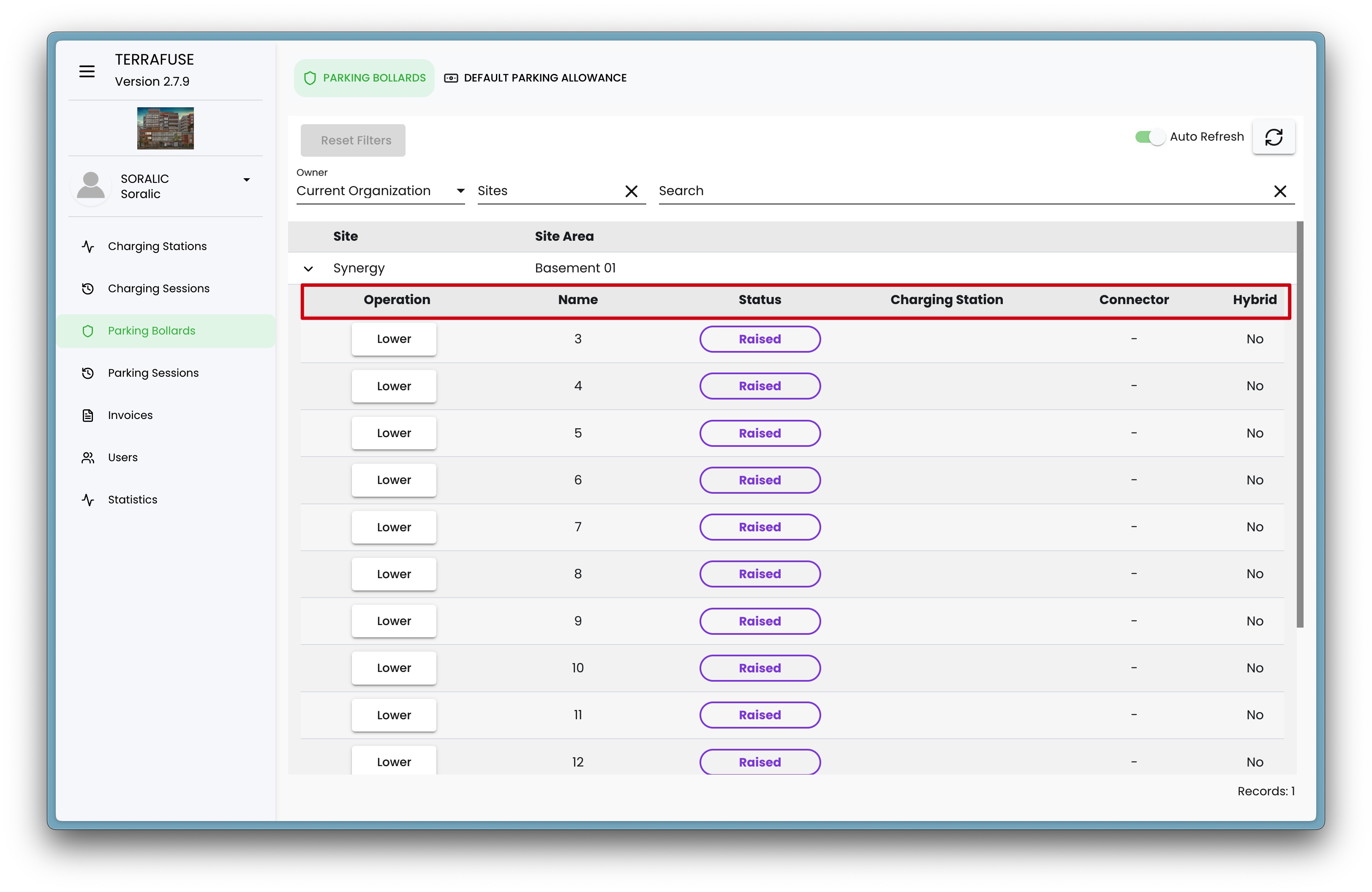Expand the SORALIC user account dropdown

[246, 180]
